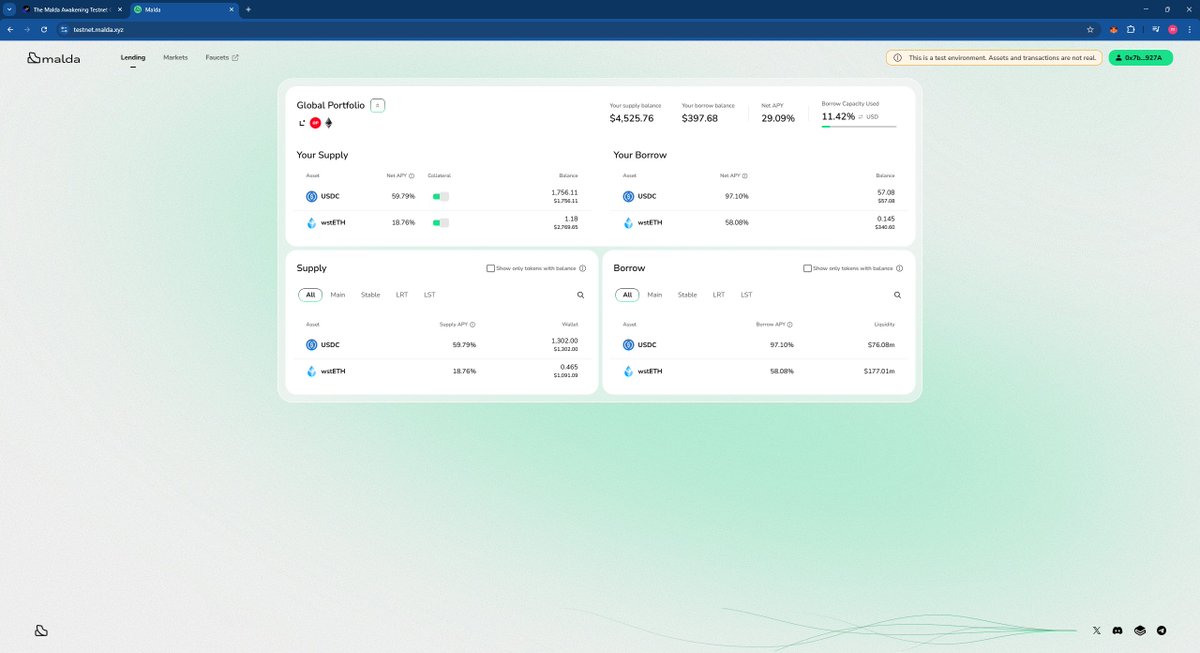Open a new browser tab with plus button
This screenshot has height=653, width=1200.
[248, 9]
